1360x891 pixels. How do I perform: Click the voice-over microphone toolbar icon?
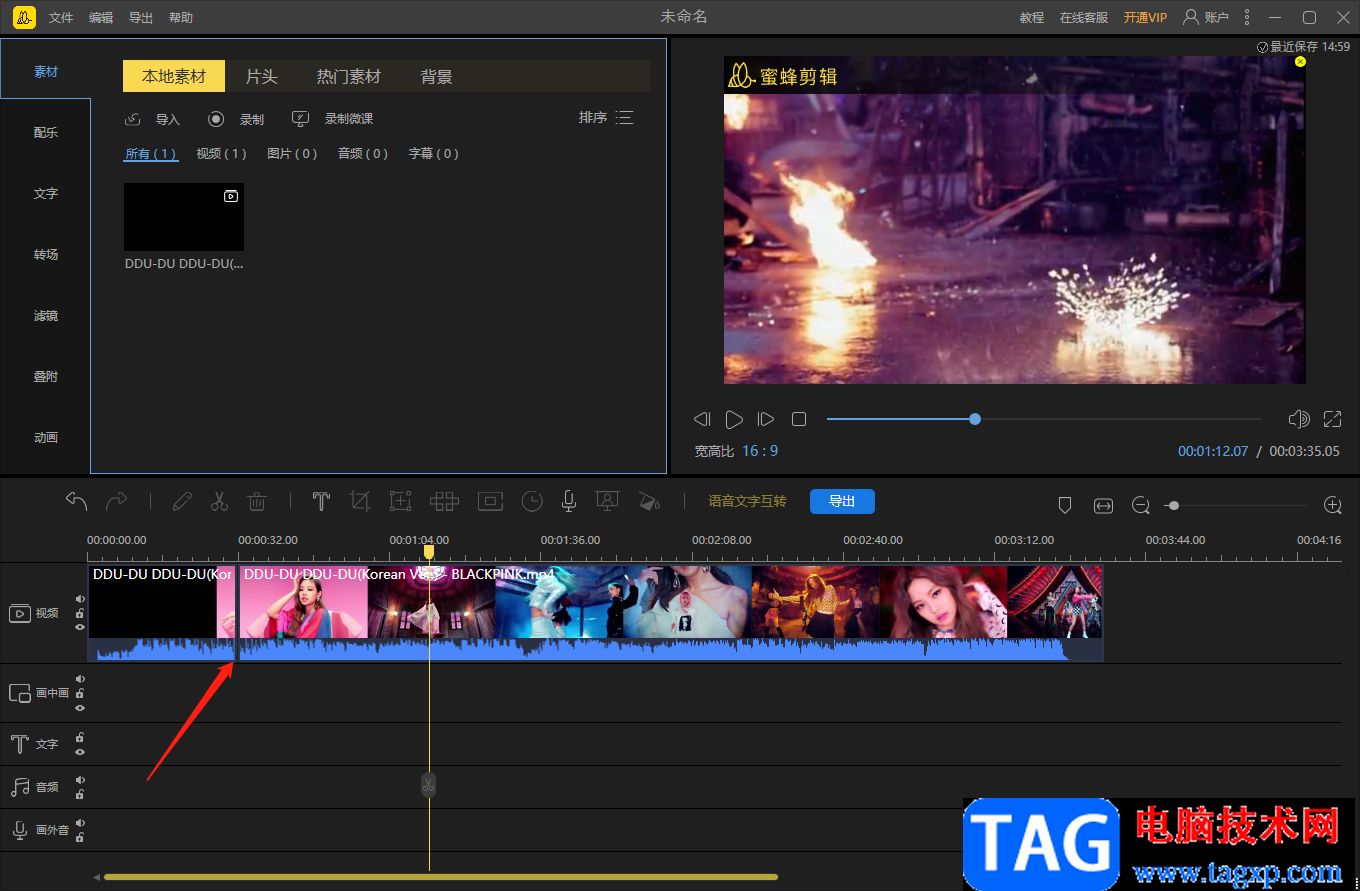pos(568,502)
